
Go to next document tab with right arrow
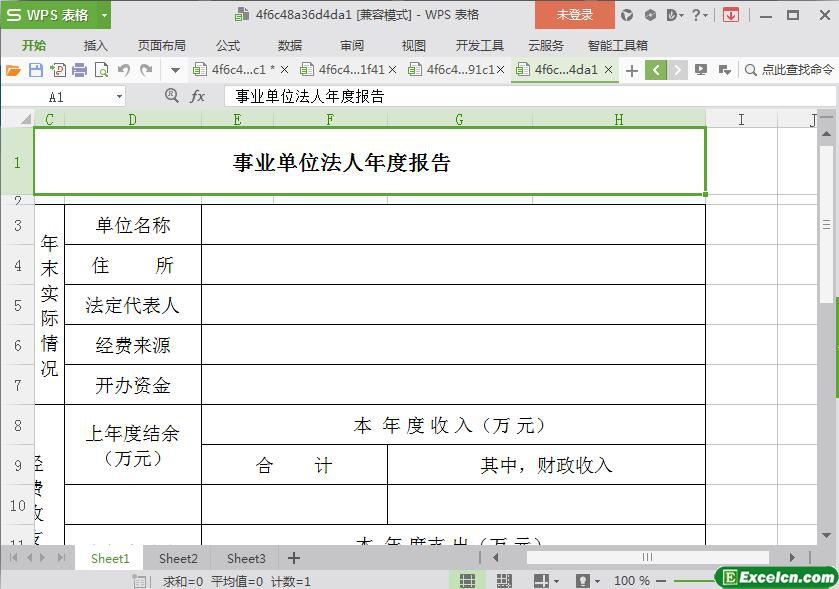pyautogui.click(x=677, y=70)
